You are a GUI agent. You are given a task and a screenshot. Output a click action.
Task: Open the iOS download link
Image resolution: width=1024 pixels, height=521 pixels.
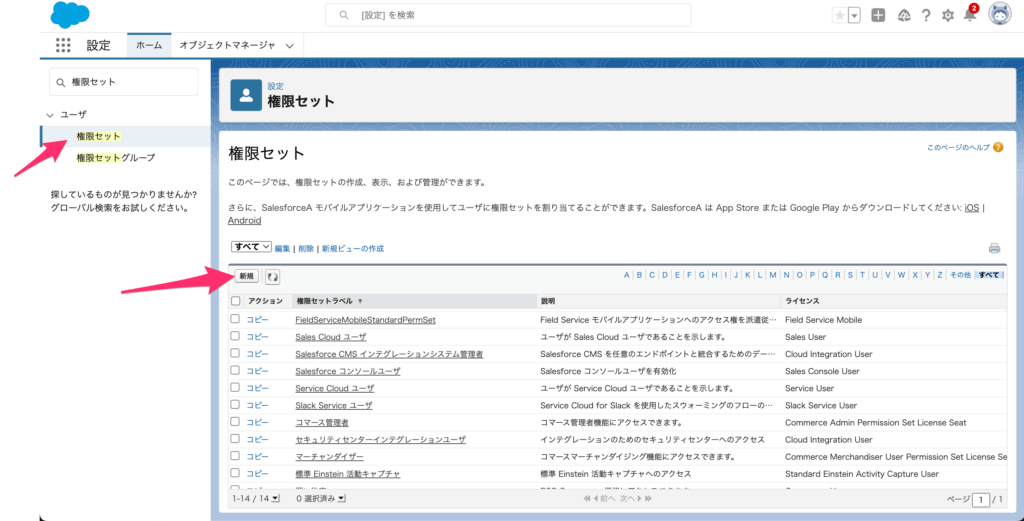point(972,207)
